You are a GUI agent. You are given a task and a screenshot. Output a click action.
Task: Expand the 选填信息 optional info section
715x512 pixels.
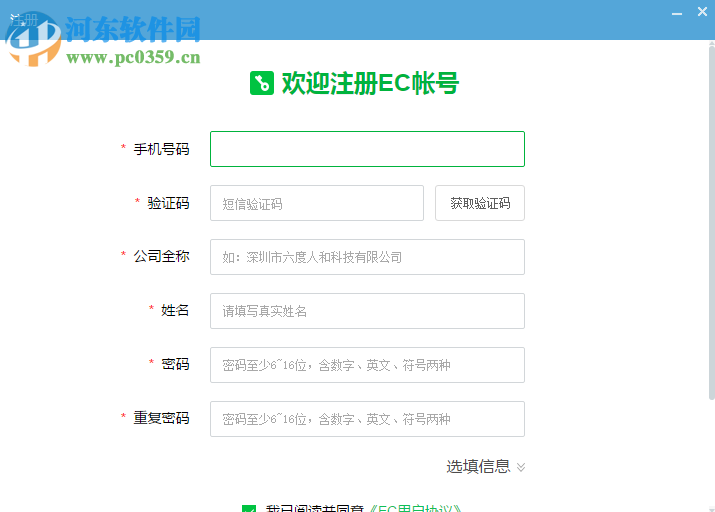click(x=486, y=466)
